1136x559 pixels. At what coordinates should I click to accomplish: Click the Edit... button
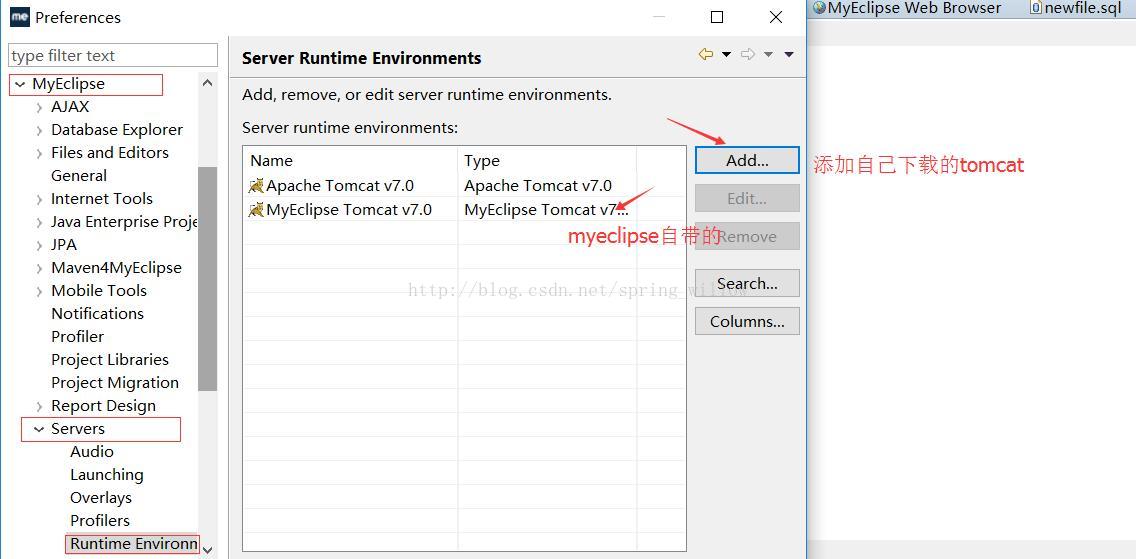(x=747, y=198)
